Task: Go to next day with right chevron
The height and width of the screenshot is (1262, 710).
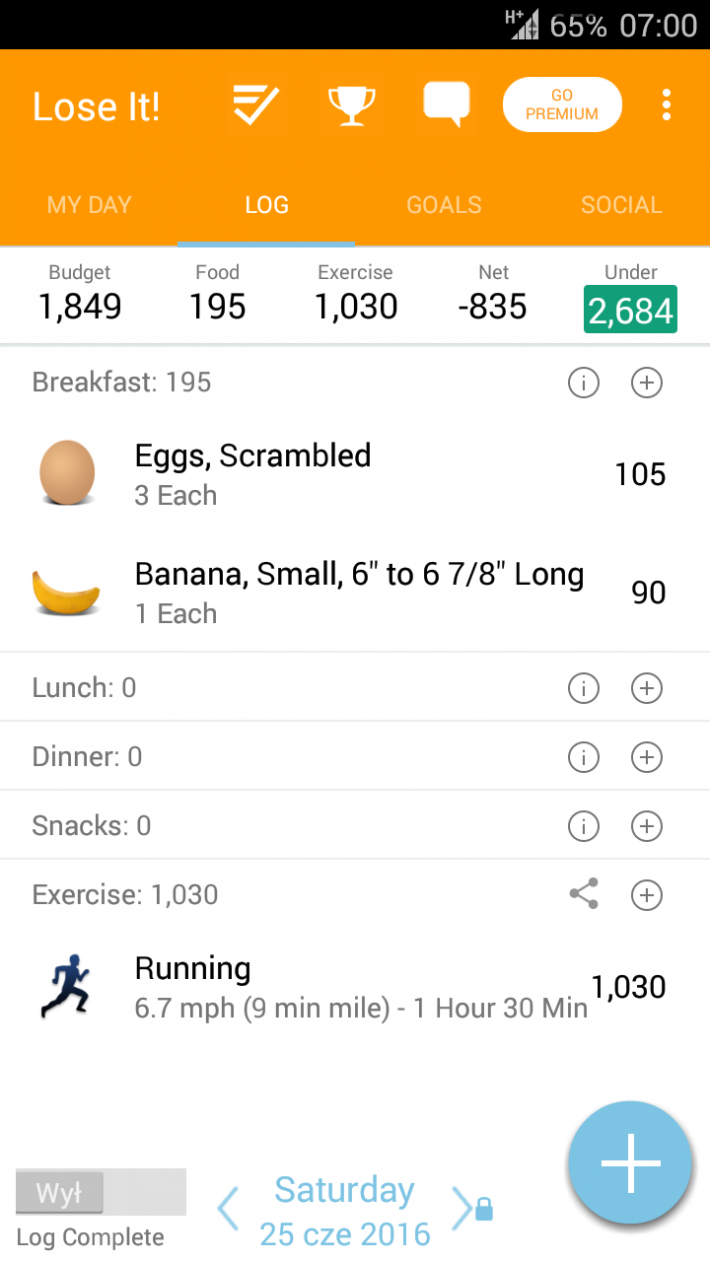Action: pos(461,1209)
